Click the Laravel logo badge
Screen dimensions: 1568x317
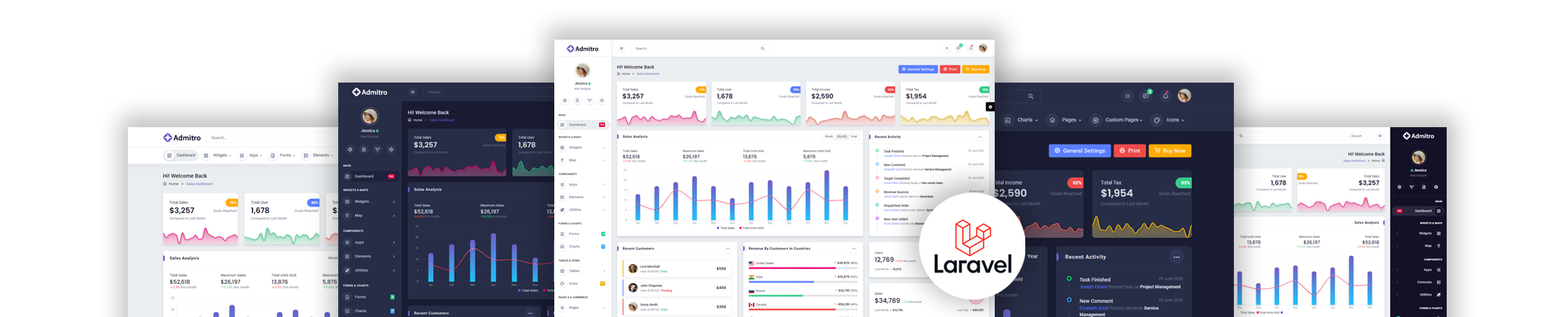tap(972, 246)
